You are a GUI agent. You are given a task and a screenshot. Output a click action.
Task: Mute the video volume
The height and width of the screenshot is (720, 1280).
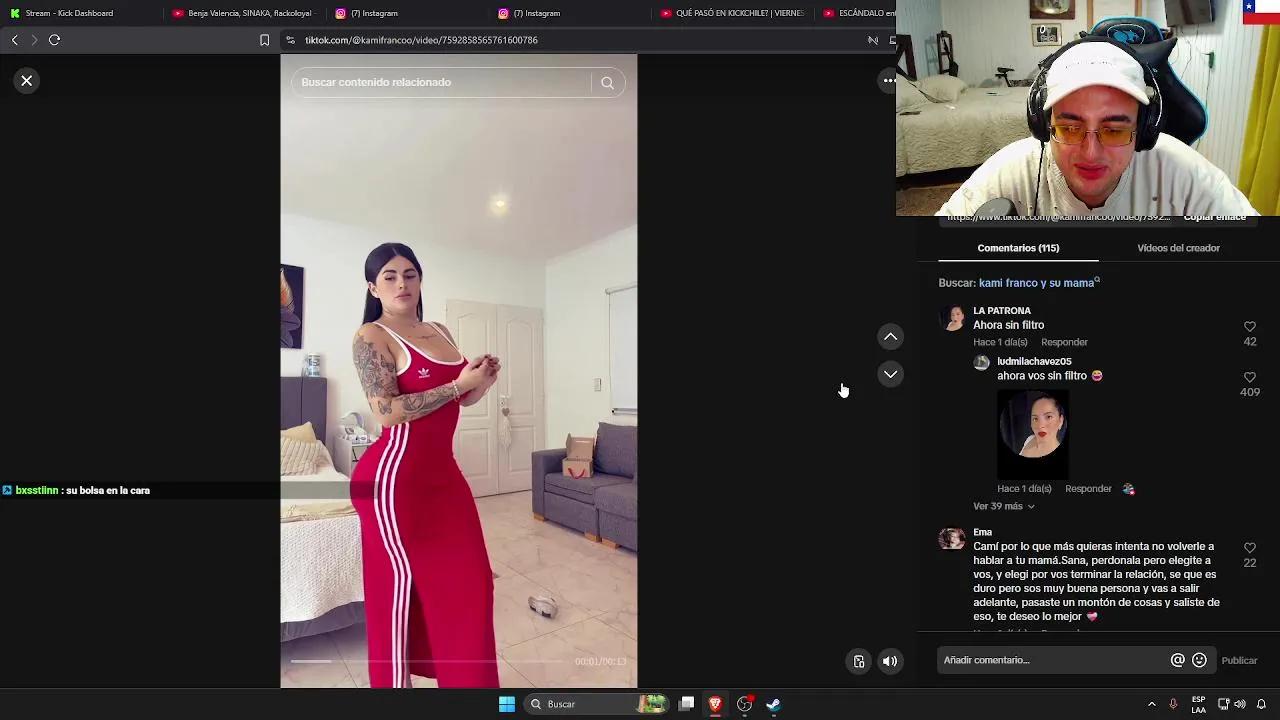(x=890, y=661)
